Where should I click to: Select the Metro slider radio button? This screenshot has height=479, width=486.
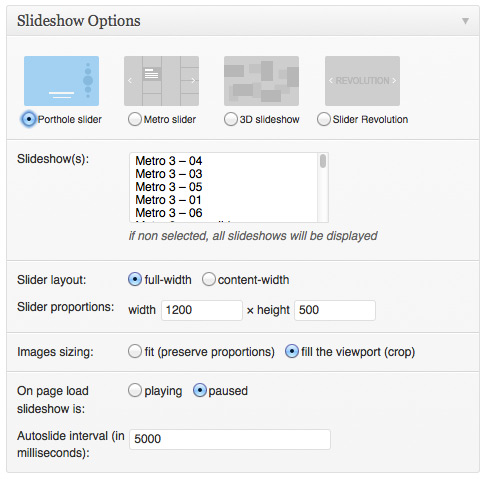[x=135, y=119]
